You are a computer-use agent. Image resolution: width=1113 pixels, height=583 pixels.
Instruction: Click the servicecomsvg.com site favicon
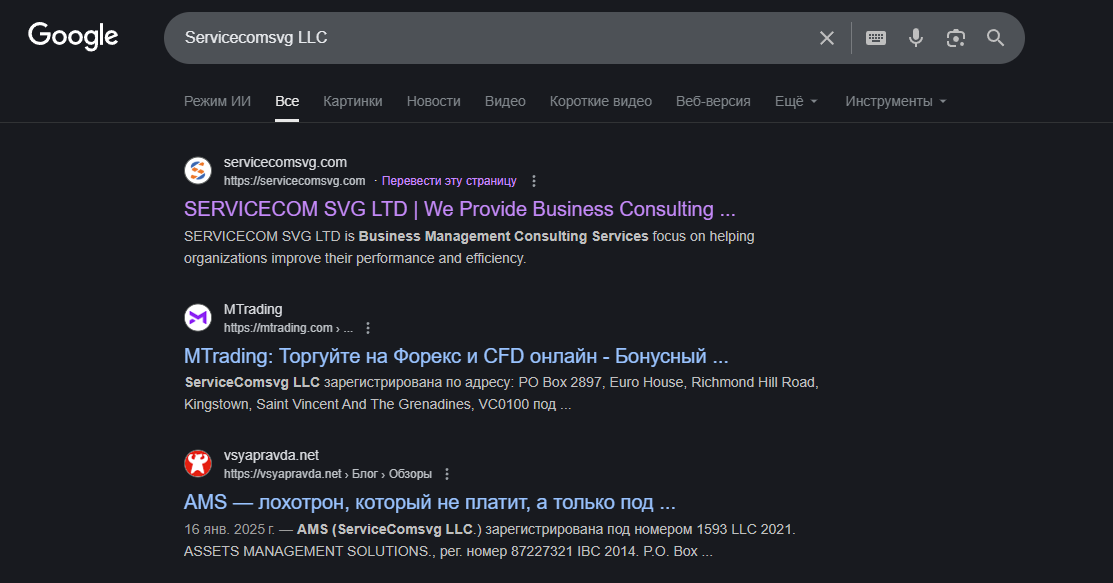[x=198, y=171]
